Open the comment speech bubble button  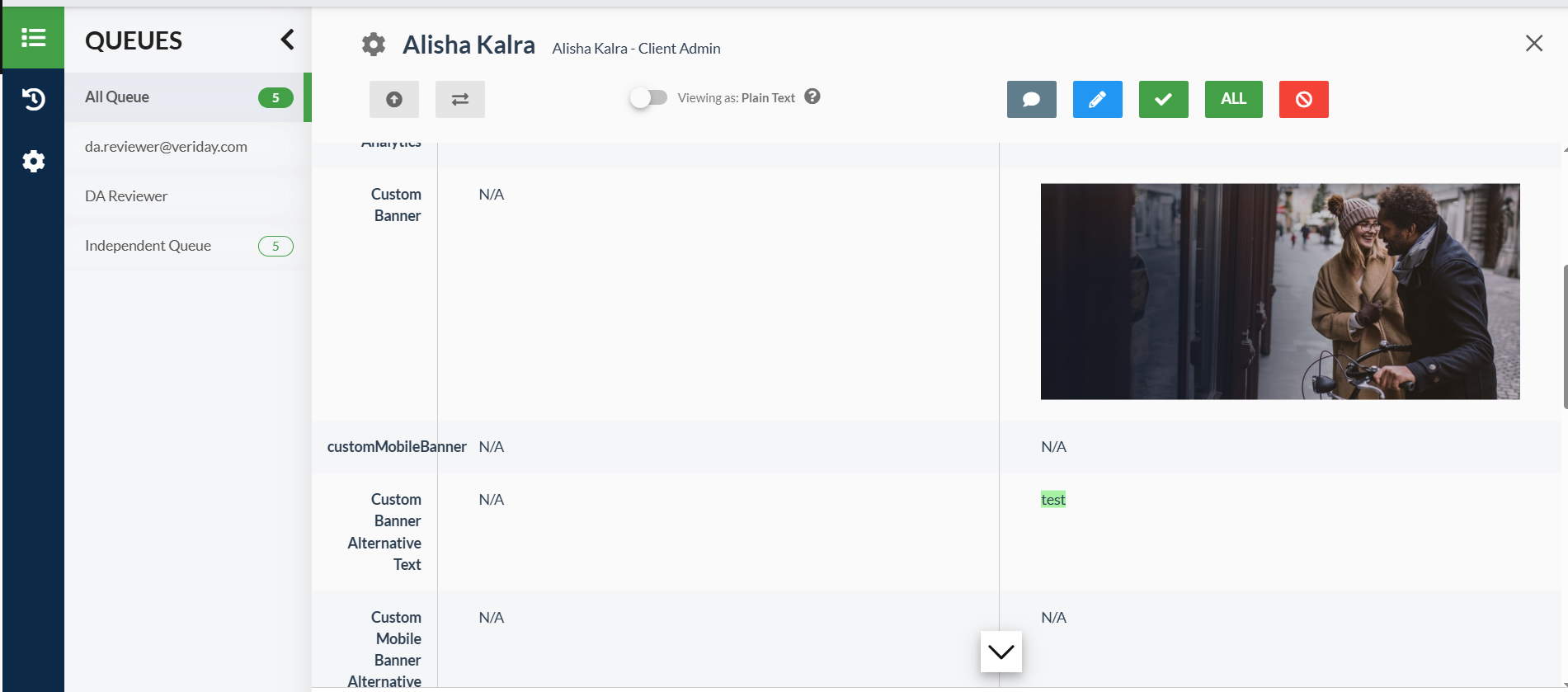coord(1031,99)
